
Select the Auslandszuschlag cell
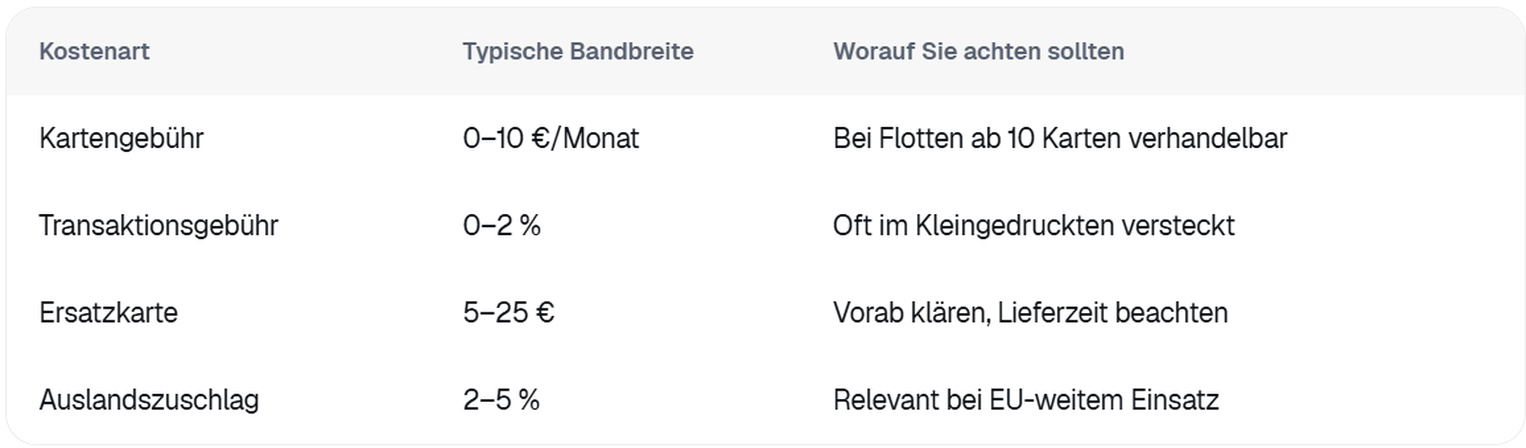(x=149, y=400)
